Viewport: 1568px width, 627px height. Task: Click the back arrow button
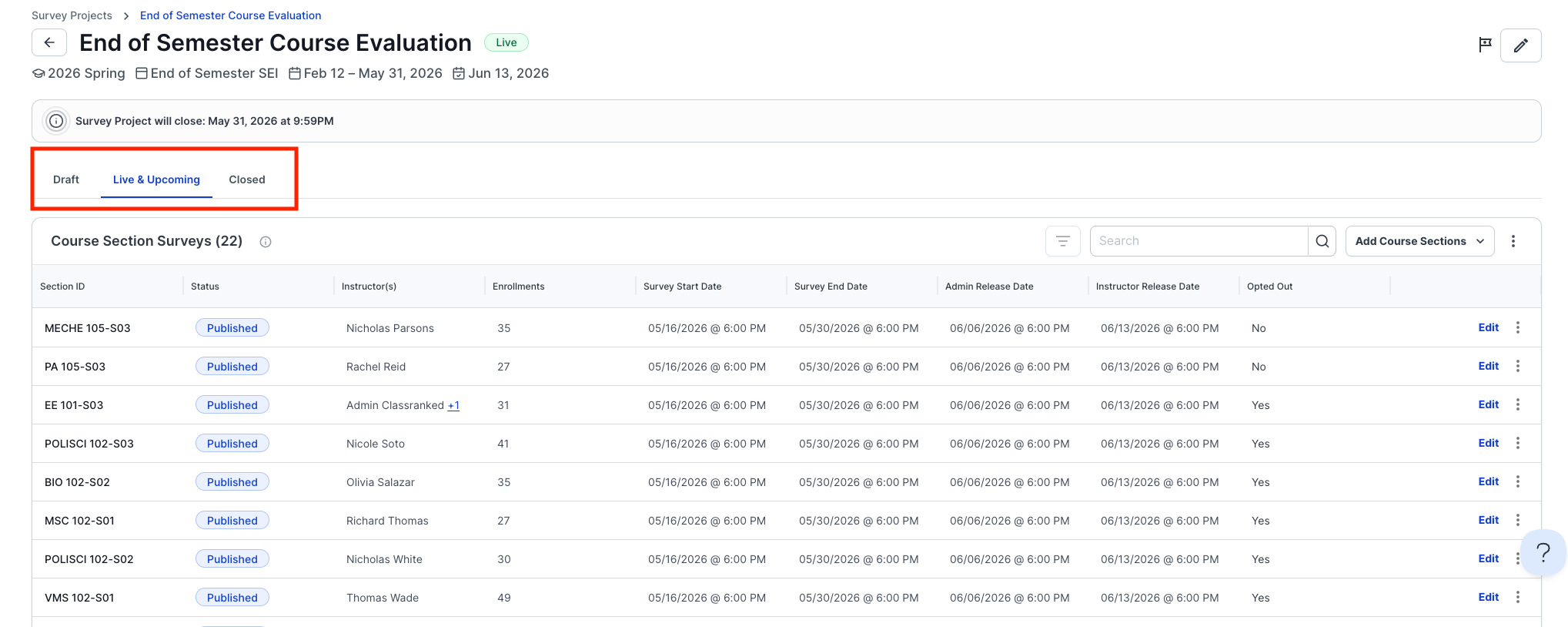(49, 42)
